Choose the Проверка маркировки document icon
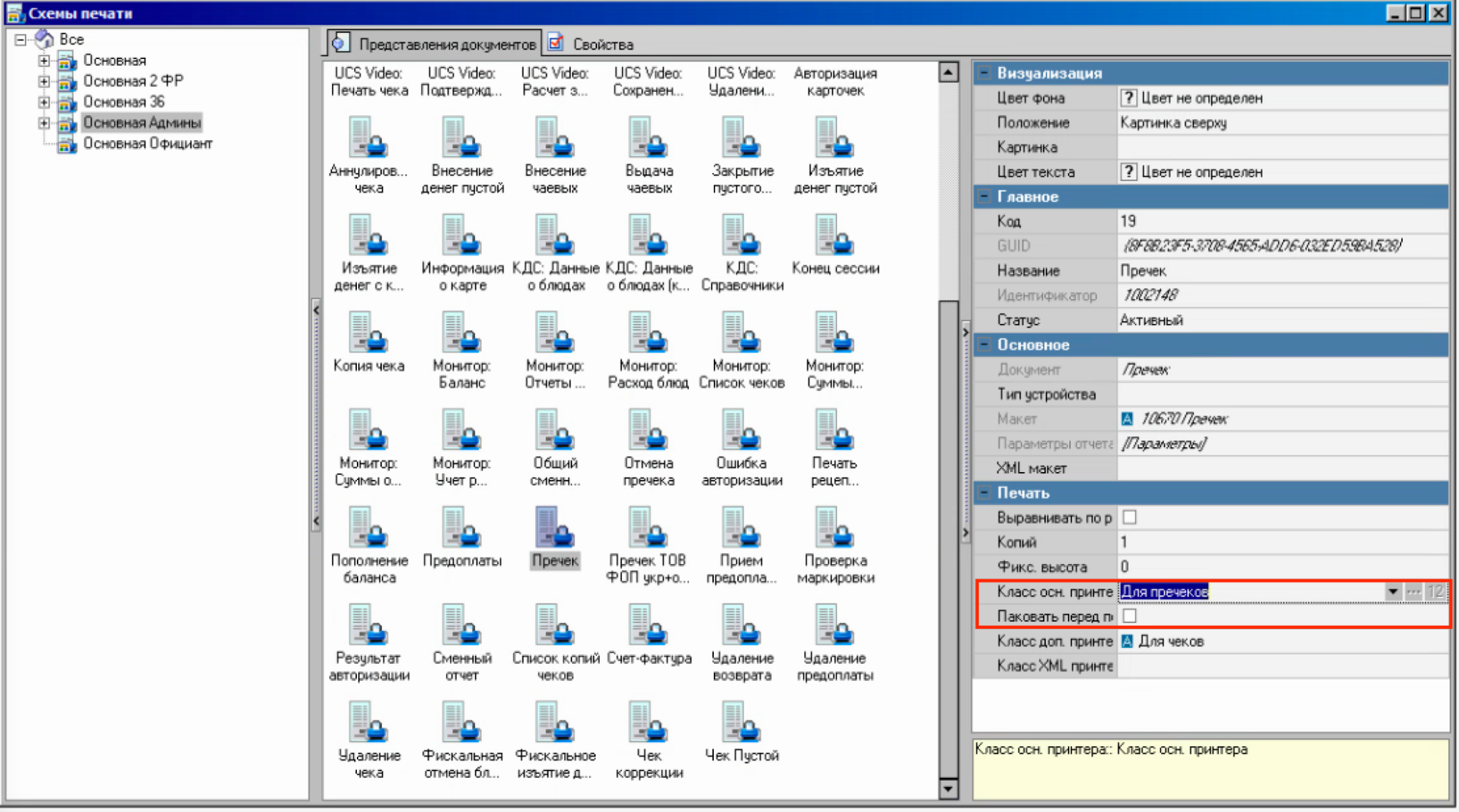The height and width of the screenshot is (812, 1459). pos(835,528)
